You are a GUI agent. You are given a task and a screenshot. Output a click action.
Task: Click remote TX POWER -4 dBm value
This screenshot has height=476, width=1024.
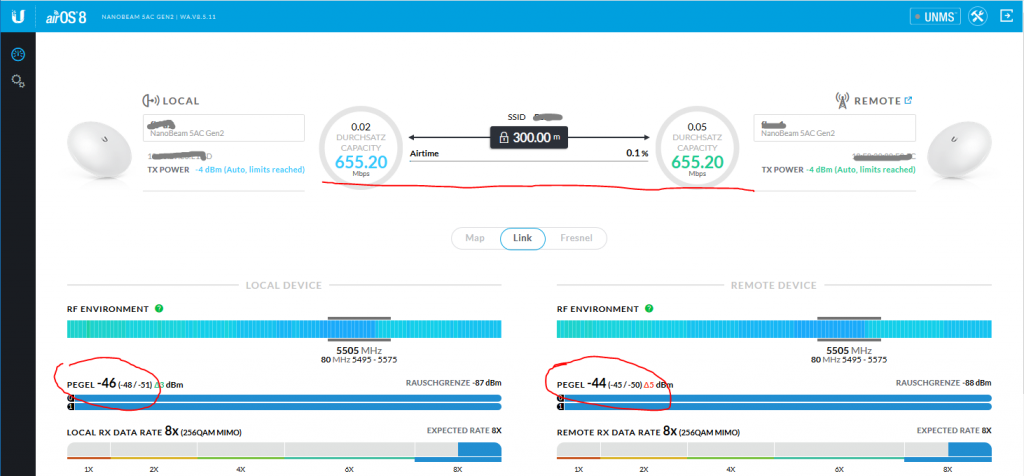tap(861, 170)
